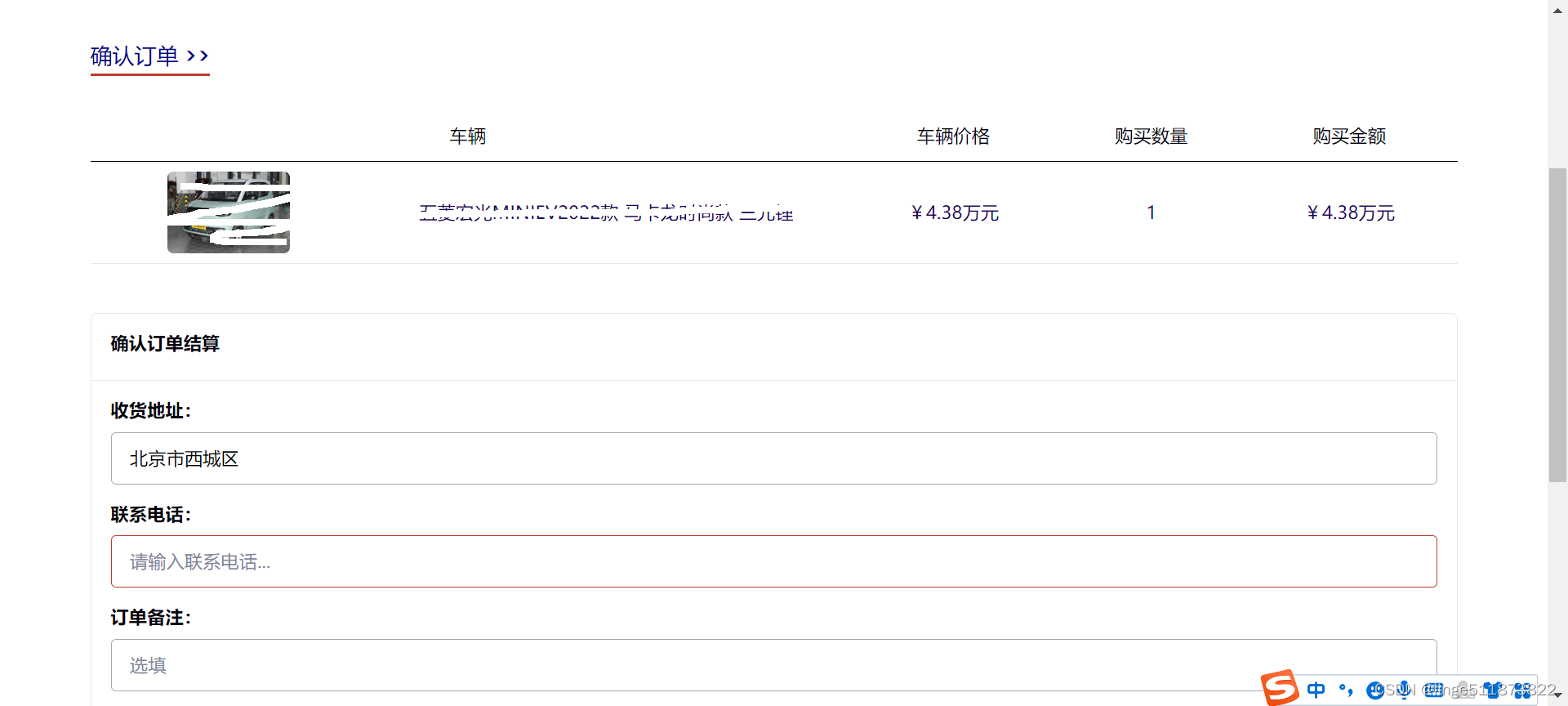Select the 车辆 column header
Screen dimensions: 1568x706
coord(468,136)
